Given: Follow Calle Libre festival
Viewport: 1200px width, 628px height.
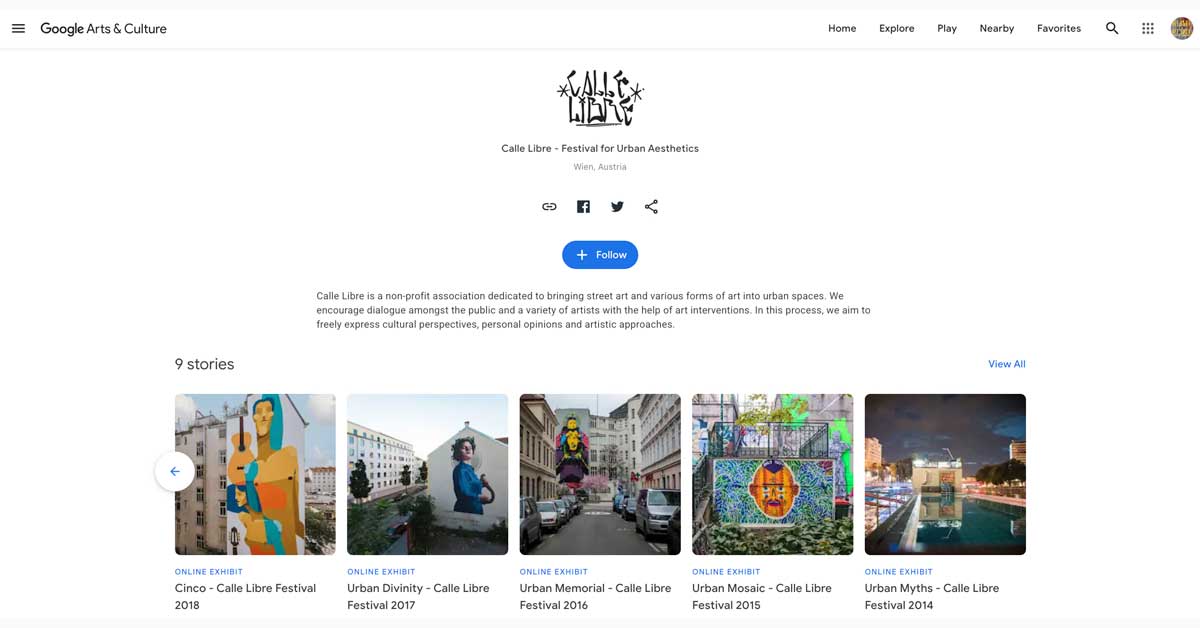Looking at the screenshot, I should tap(600, 255).
